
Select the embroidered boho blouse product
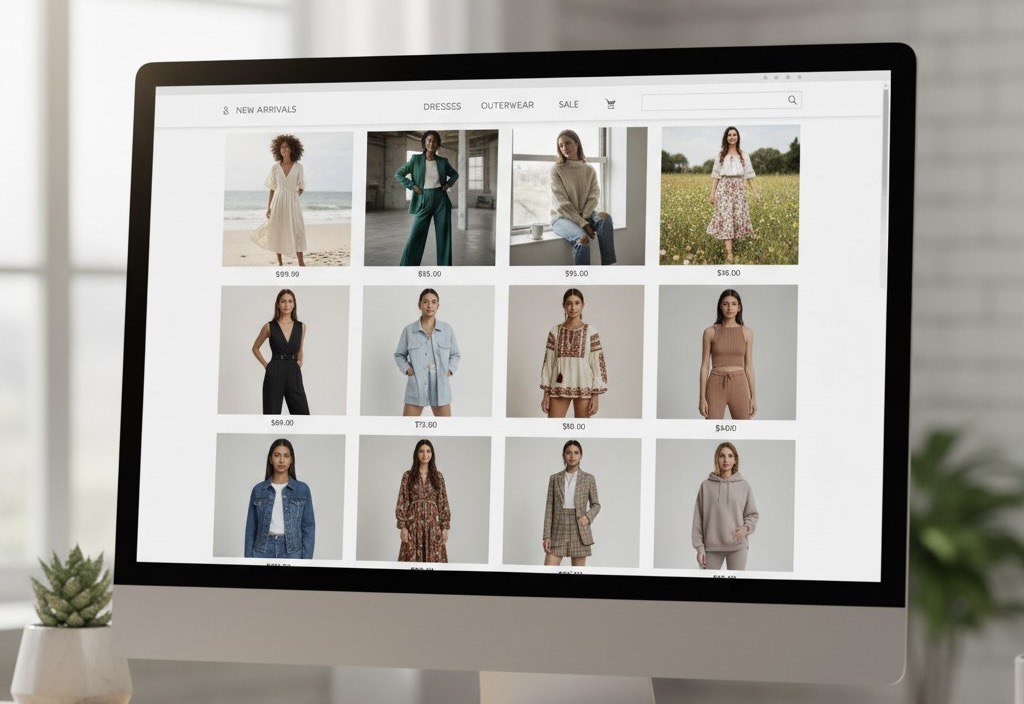pyautogui.click(x=574, y=352)
